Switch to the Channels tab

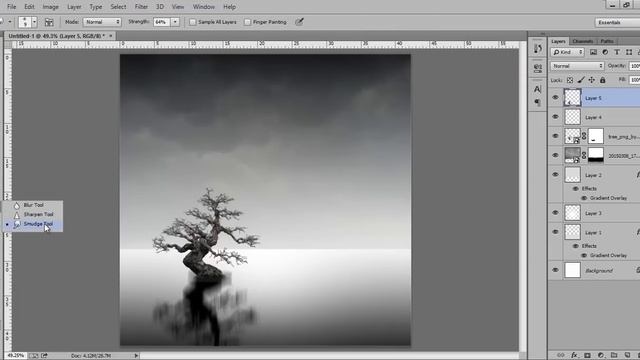(x=582, y=41)
